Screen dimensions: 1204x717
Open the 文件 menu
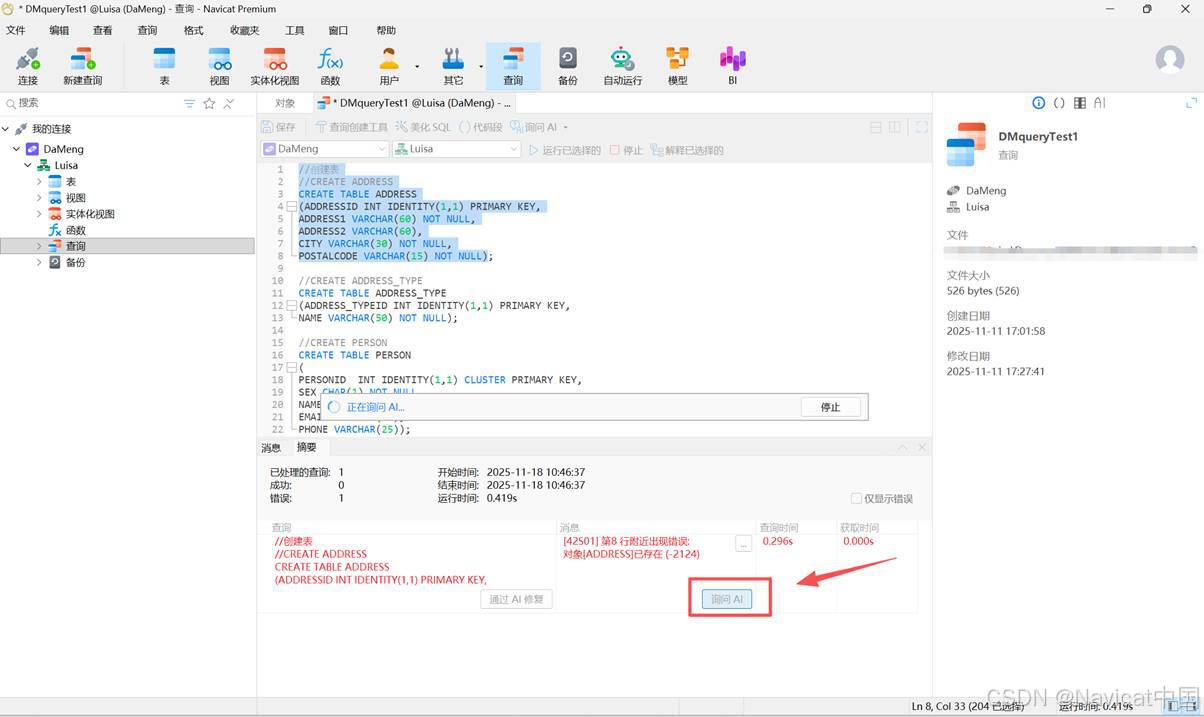click(x=16, y=31)
